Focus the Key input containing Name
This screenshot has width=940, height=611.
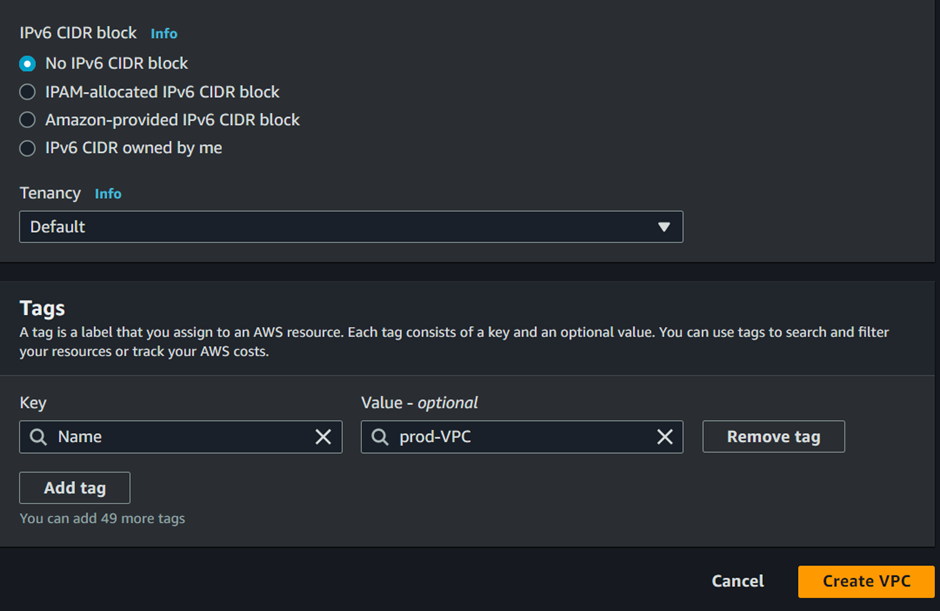tap(180, 437)
